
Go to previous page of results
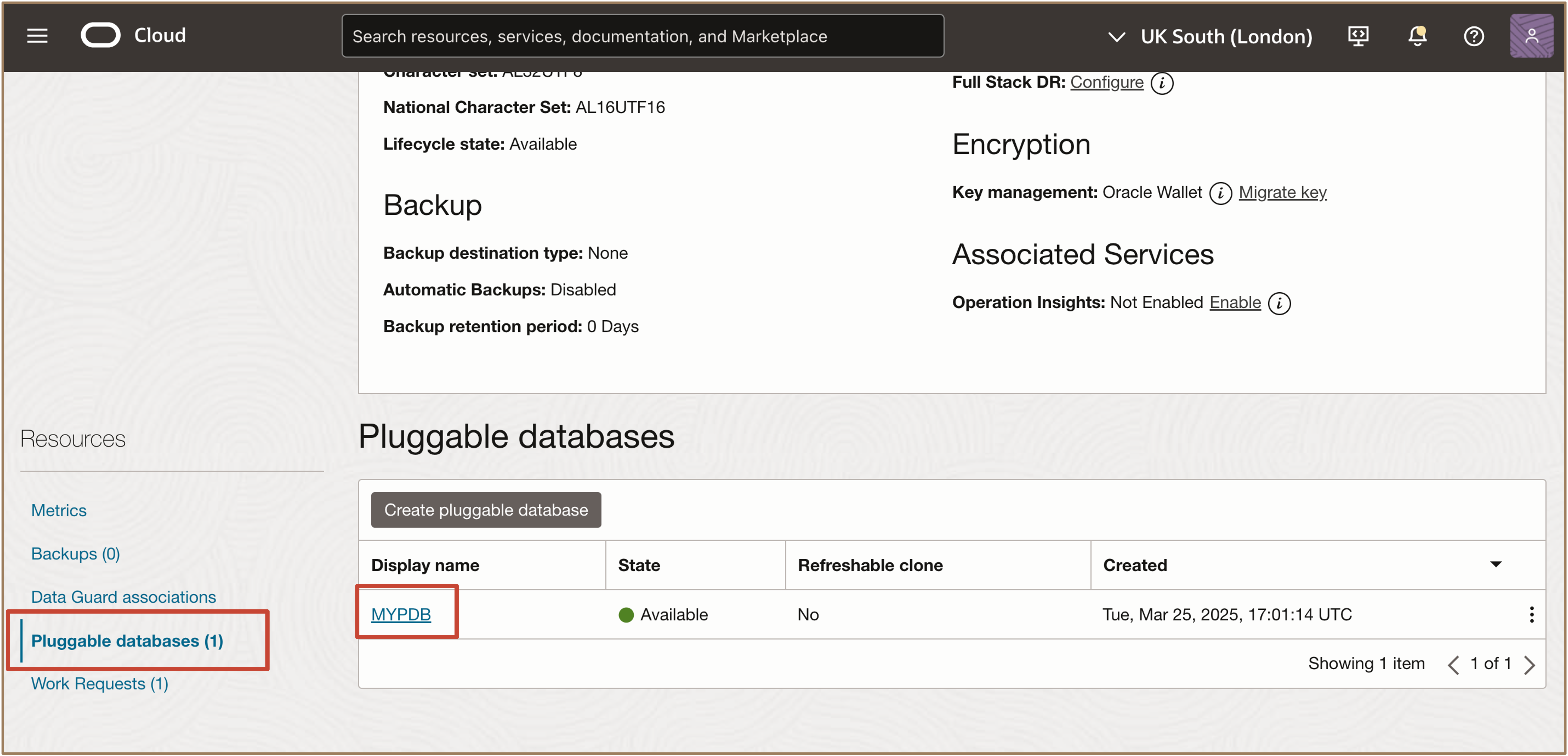[x=1453, y=664]
